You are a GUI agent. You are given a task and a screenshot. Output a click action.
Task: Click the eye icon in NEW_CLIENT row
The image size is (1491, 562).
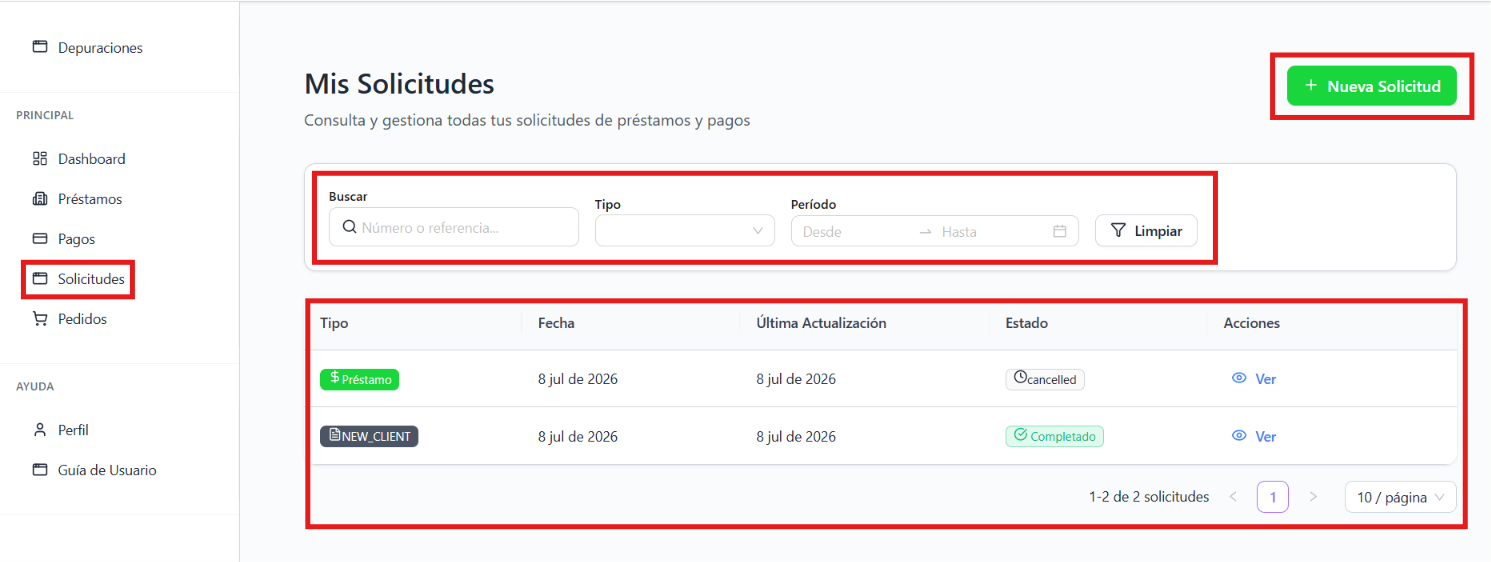[1239, 436]
